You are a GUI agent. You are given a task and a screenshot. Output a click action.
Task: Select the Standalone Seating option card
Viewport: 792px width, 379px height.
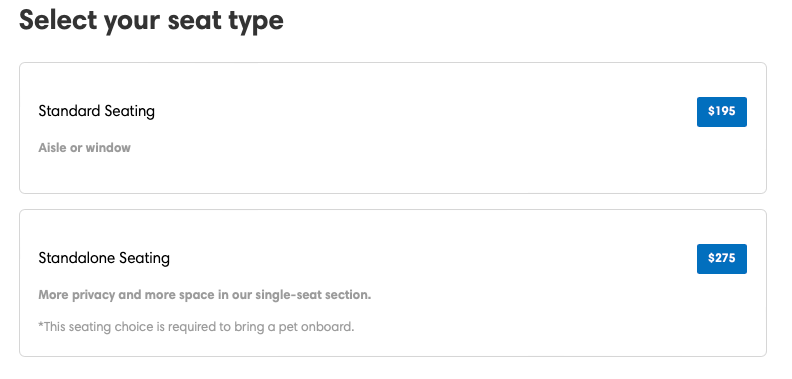point(393,283)
